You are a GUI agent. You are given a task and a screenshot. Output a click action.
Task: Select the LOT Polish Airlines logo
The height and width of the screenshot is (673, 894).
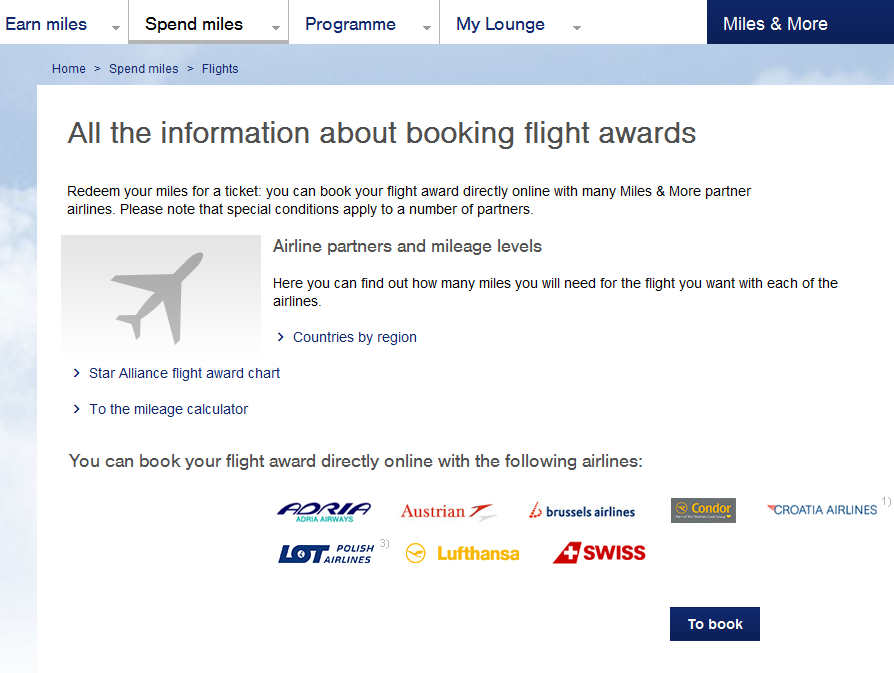coord(326,553)
